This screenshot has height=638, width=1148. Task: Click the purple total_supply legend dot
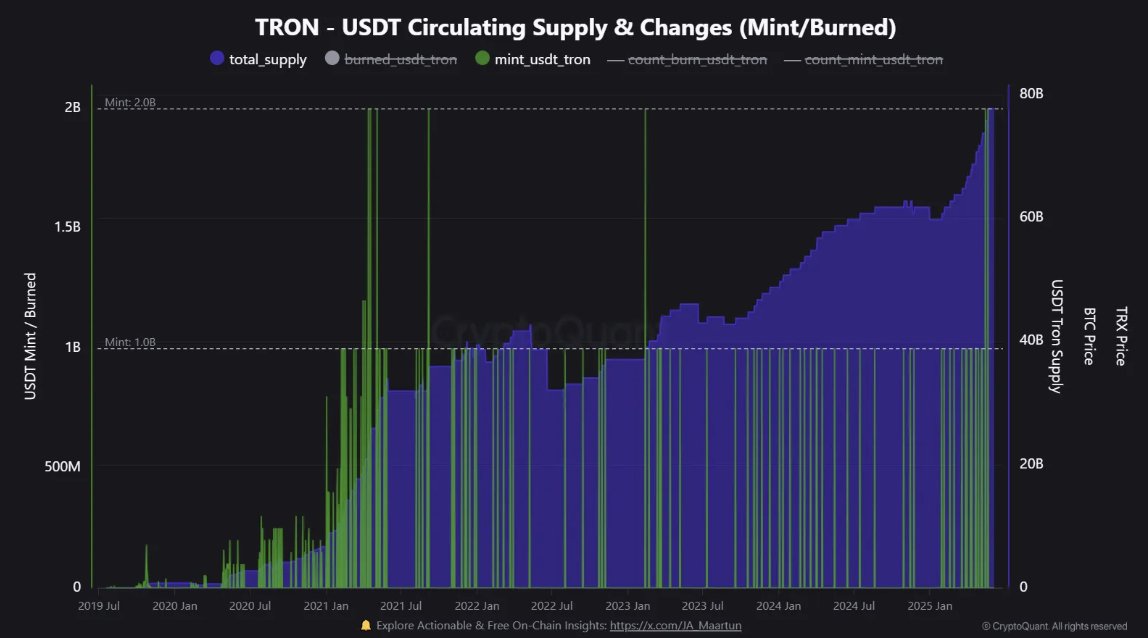click(x=217, y=58)
